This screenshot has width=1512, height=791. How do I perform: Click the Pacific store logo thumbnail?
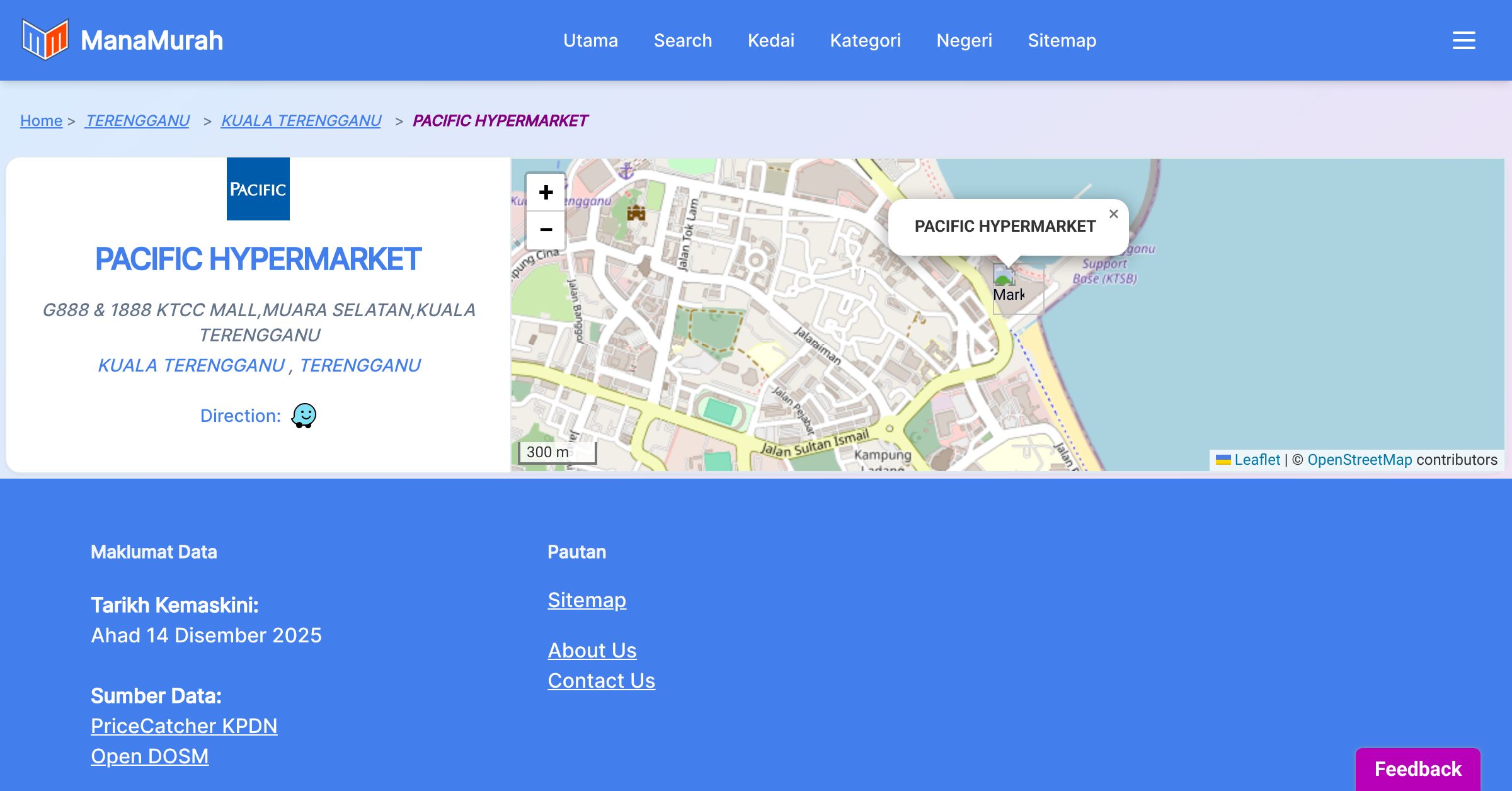click(258, 189)
